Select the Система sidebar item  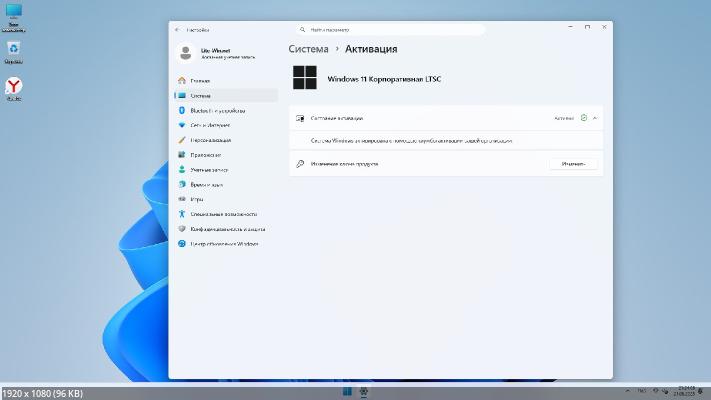(201, 96)
